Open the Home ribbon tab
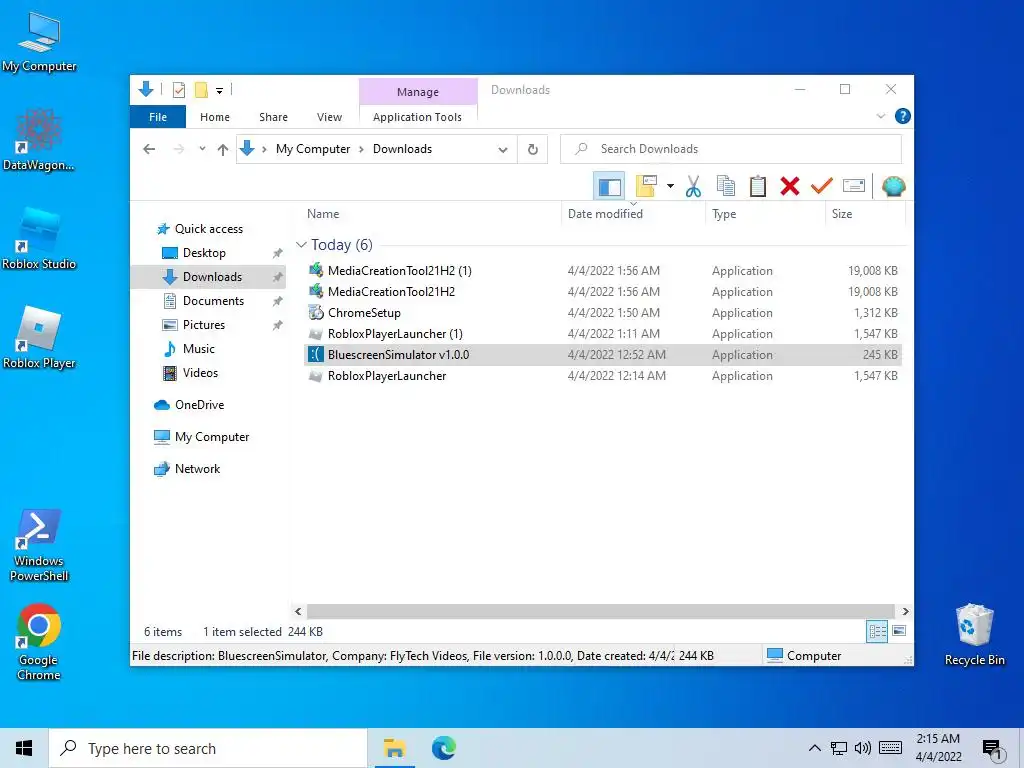 point(215,117)
